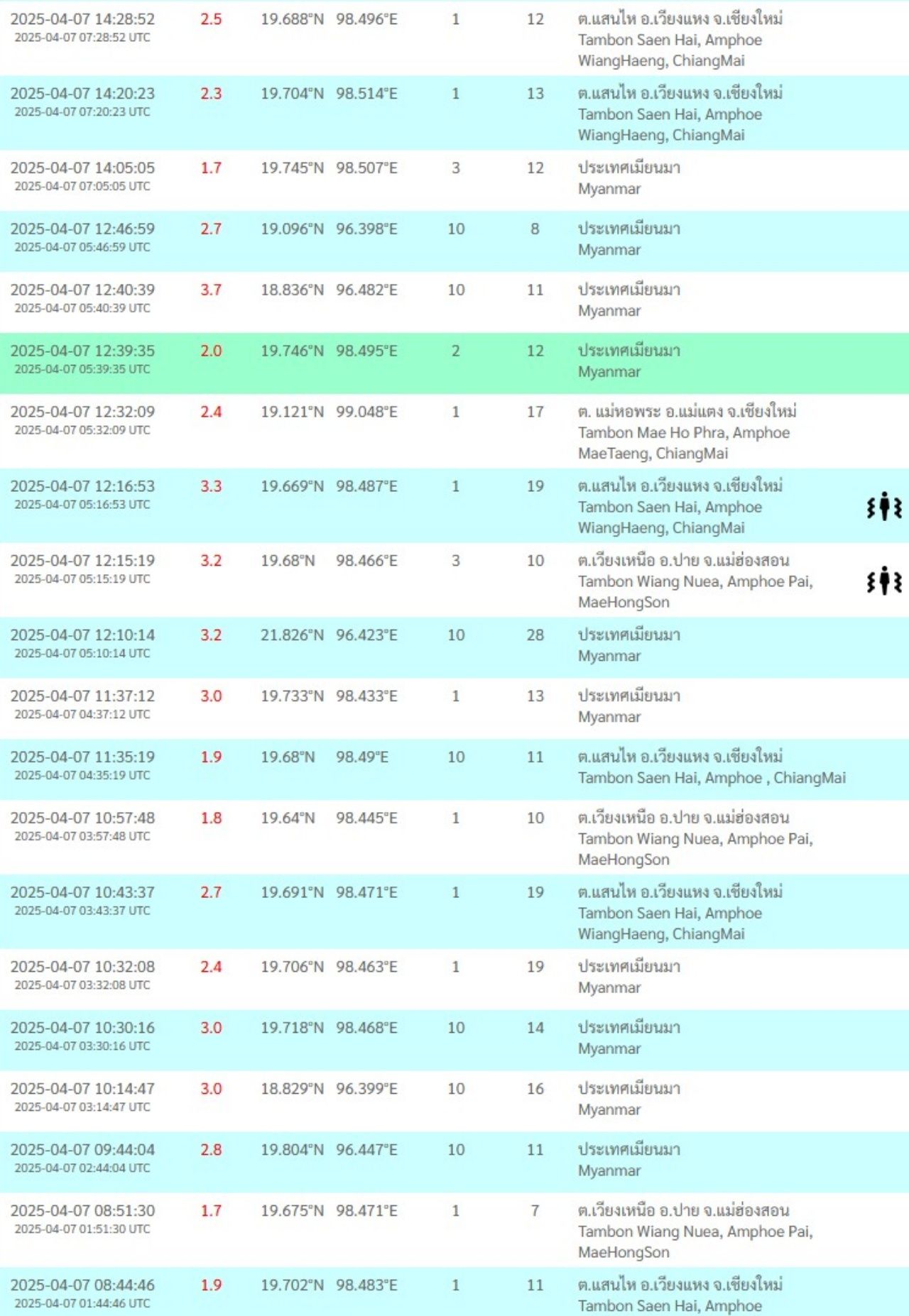Select latitude 19.804°N

[x=292, y=1151]
